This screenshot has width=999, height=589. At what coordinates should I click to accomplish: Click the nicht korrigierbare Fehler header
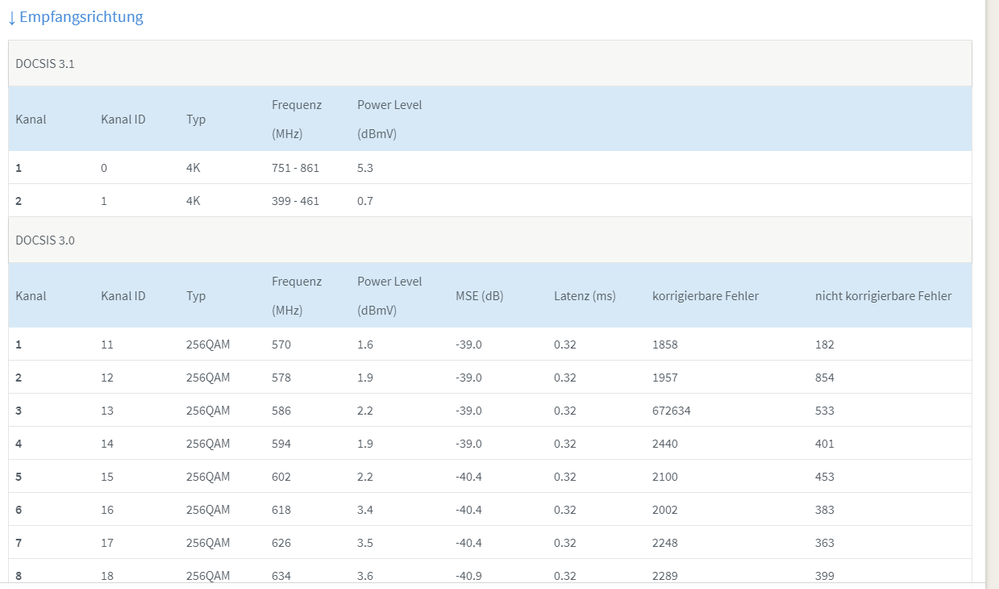(883, 296)
